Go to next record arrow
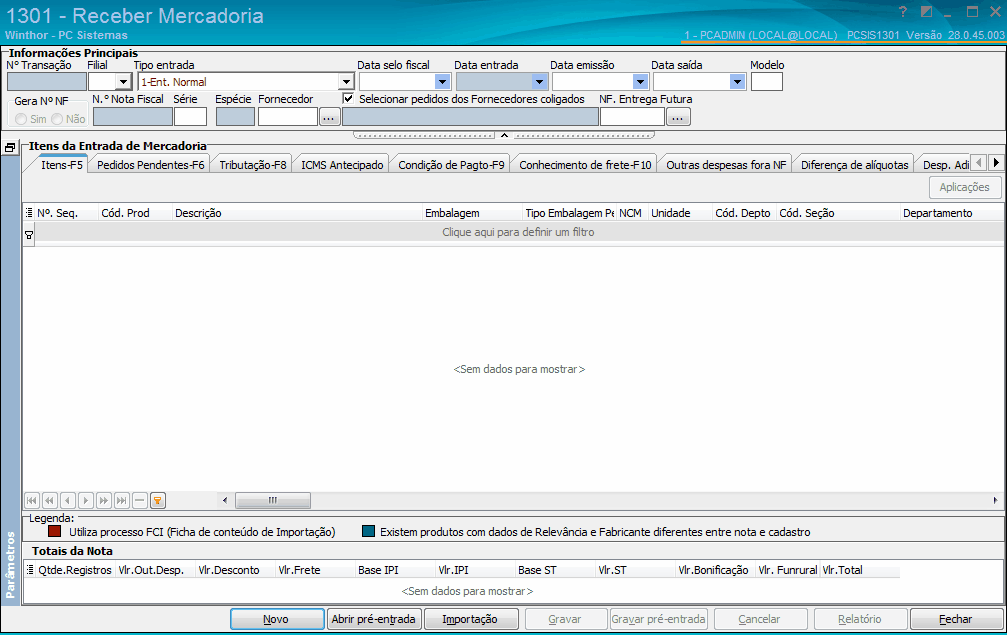The image size is (1007, 635). tap(85, 500)
